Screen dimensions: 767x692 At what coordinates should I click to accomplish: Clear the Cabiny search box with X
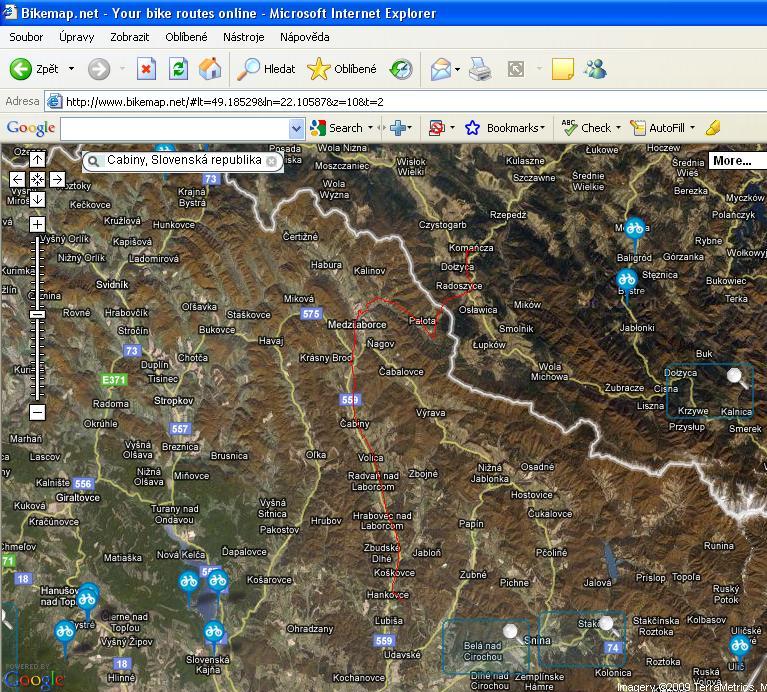(x=271, y=161)
